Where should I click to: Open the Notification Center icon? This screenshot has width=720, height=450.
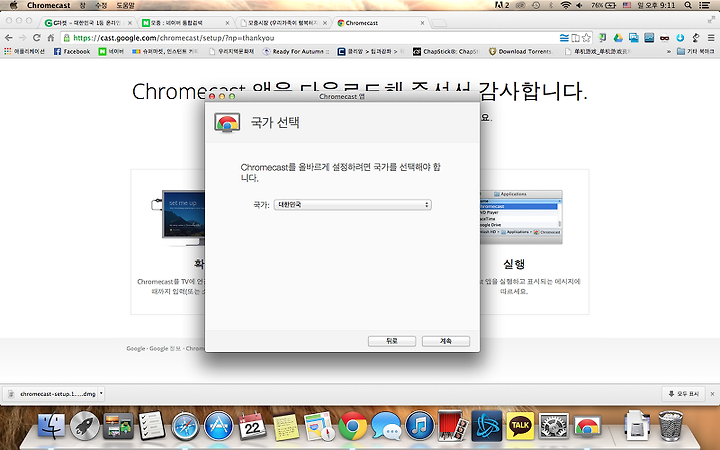pyautogui.click(x=704, y=5)
